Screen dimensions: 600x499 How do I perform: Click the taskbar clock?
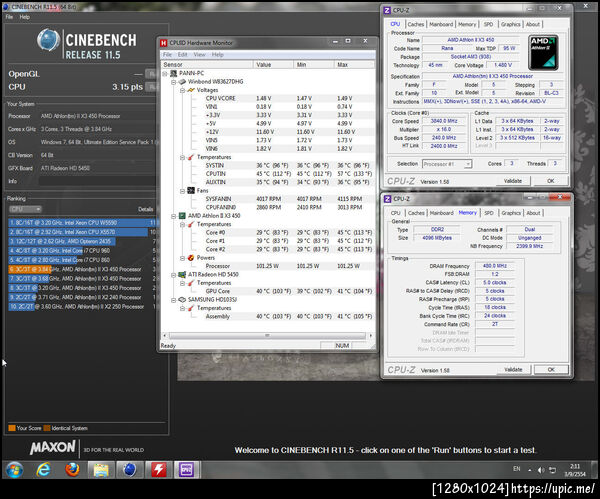[x=575, y=470]
